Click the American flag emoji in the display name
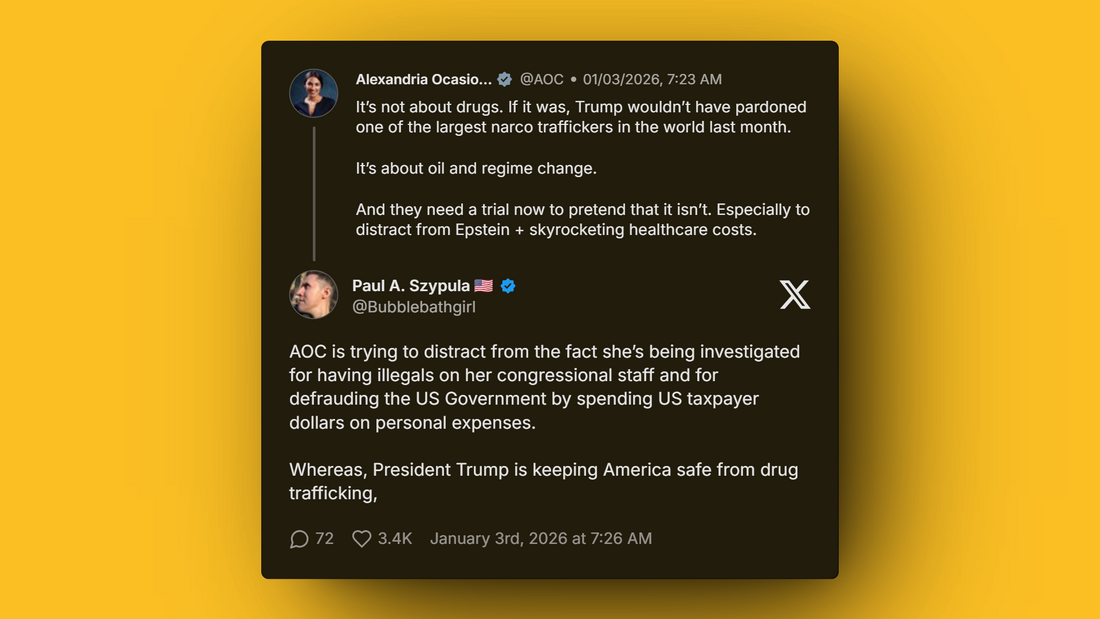This screenshot has width=1100, height=619. (x=482, y=285)
